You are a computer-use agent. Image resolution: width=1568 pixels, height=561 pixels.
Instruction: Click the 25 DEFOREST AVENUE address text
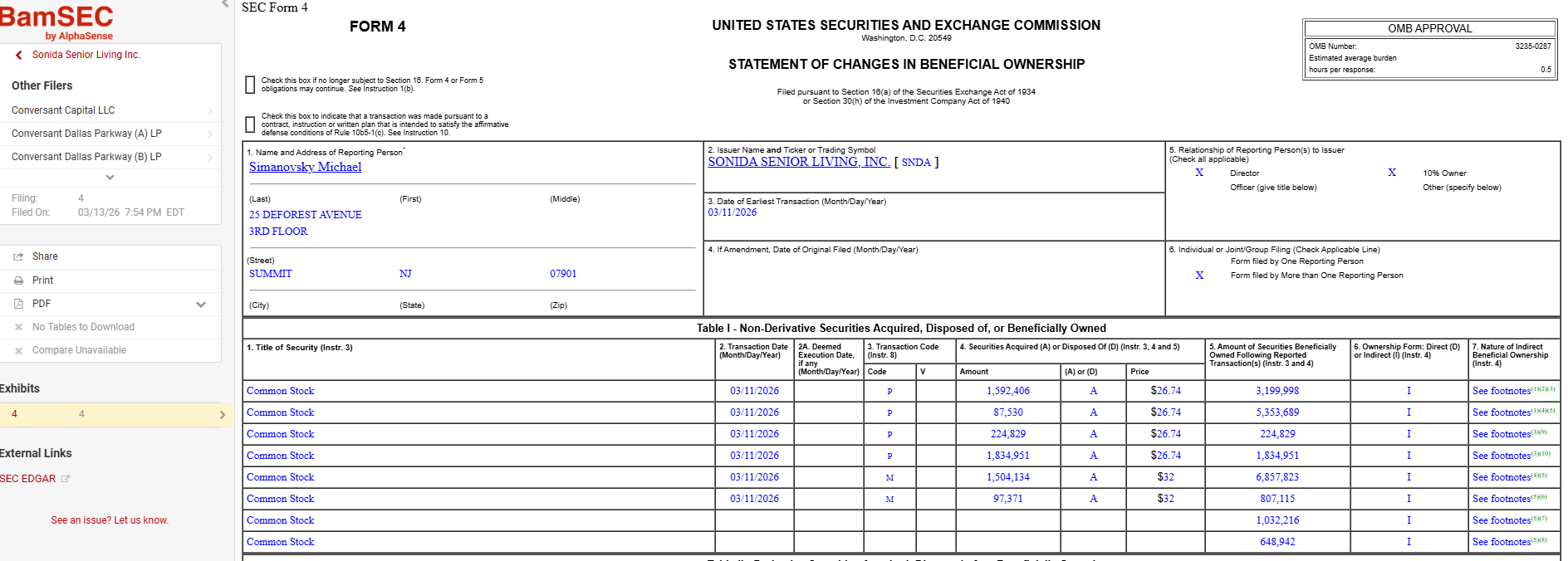[305, 215]
